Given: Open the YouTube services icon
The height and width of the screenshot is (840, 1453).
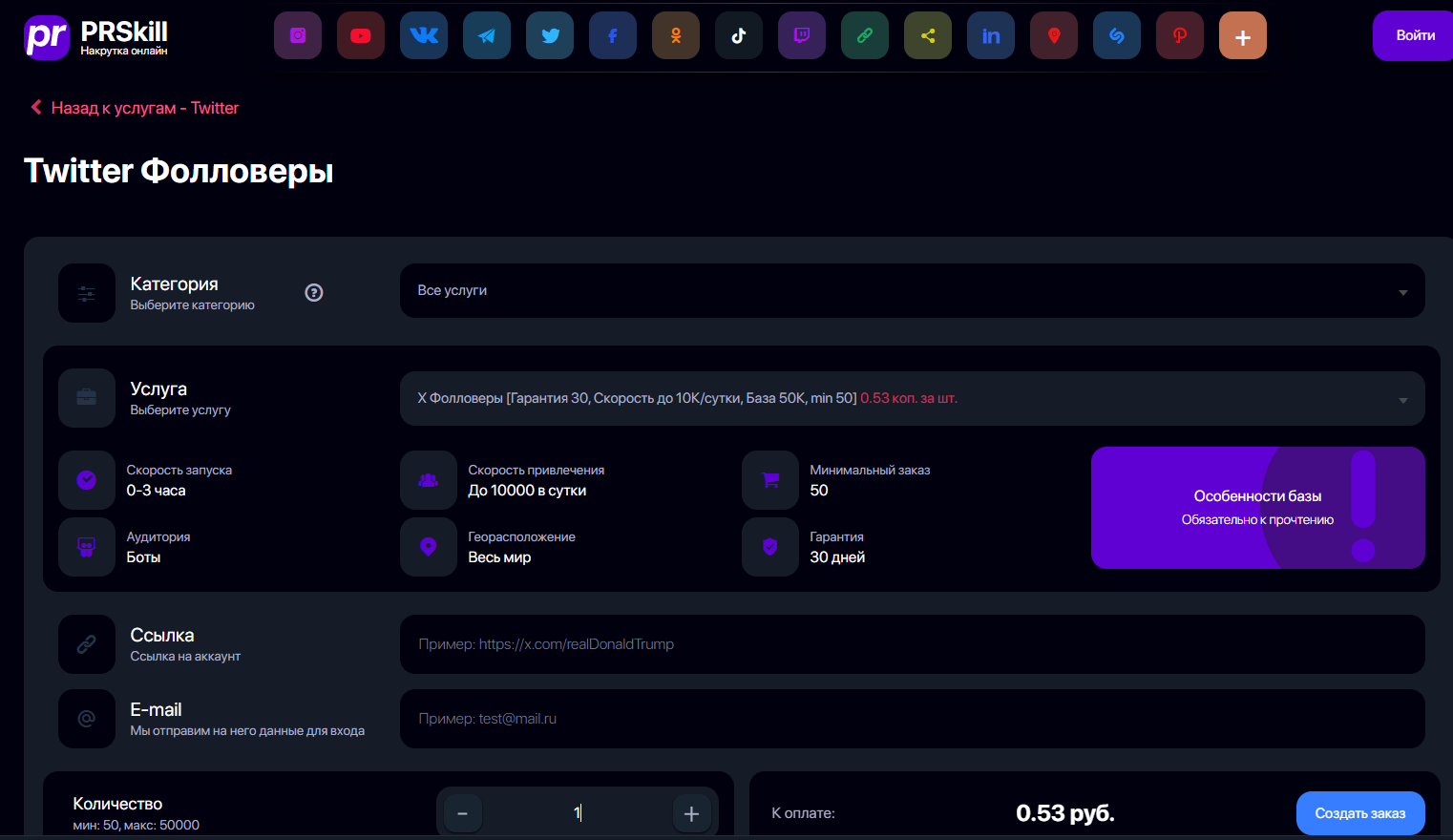Looking at the screenshot, I should [x=361, y=35].
